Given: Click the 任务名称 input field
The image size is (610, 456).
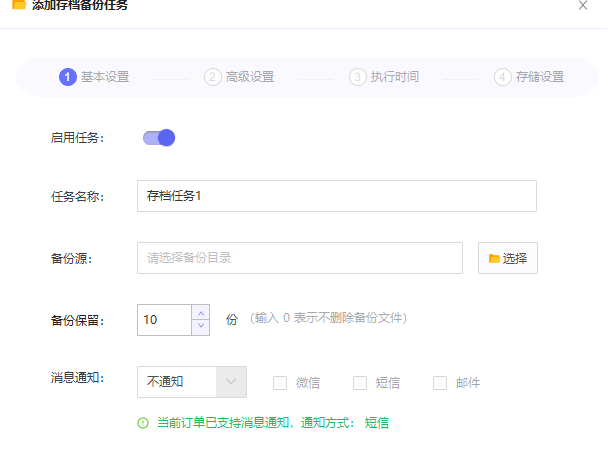Looking at the screenshot, I should [337, 196].
